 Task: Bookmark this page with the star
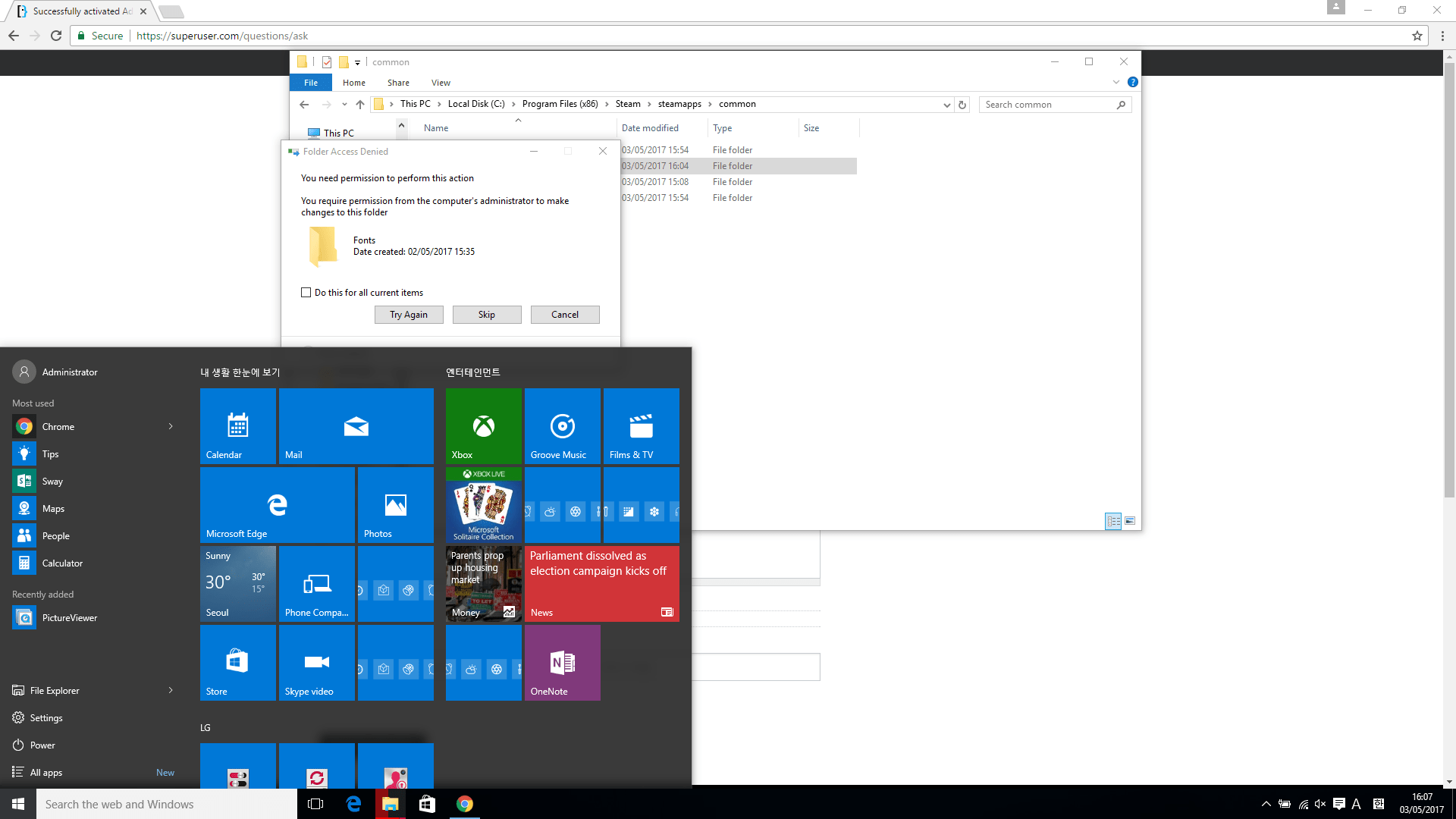(1417, 36)
